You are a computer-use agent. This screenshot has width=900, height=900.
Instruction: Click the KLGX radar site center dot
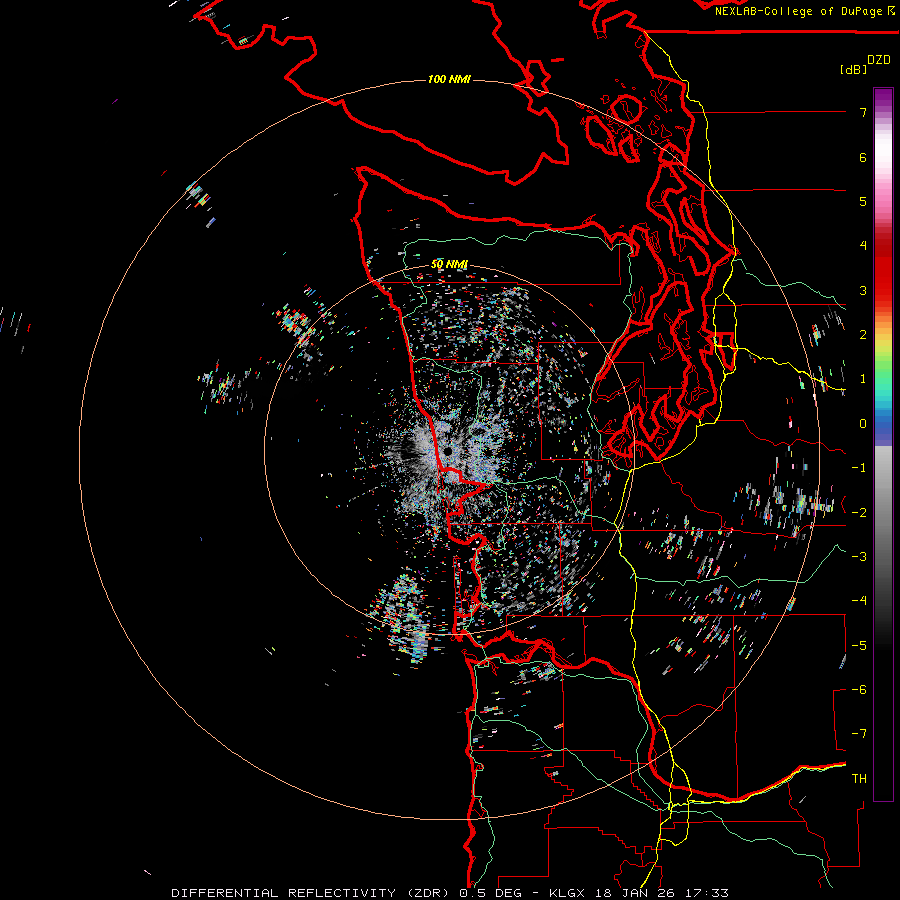(447, 451)
